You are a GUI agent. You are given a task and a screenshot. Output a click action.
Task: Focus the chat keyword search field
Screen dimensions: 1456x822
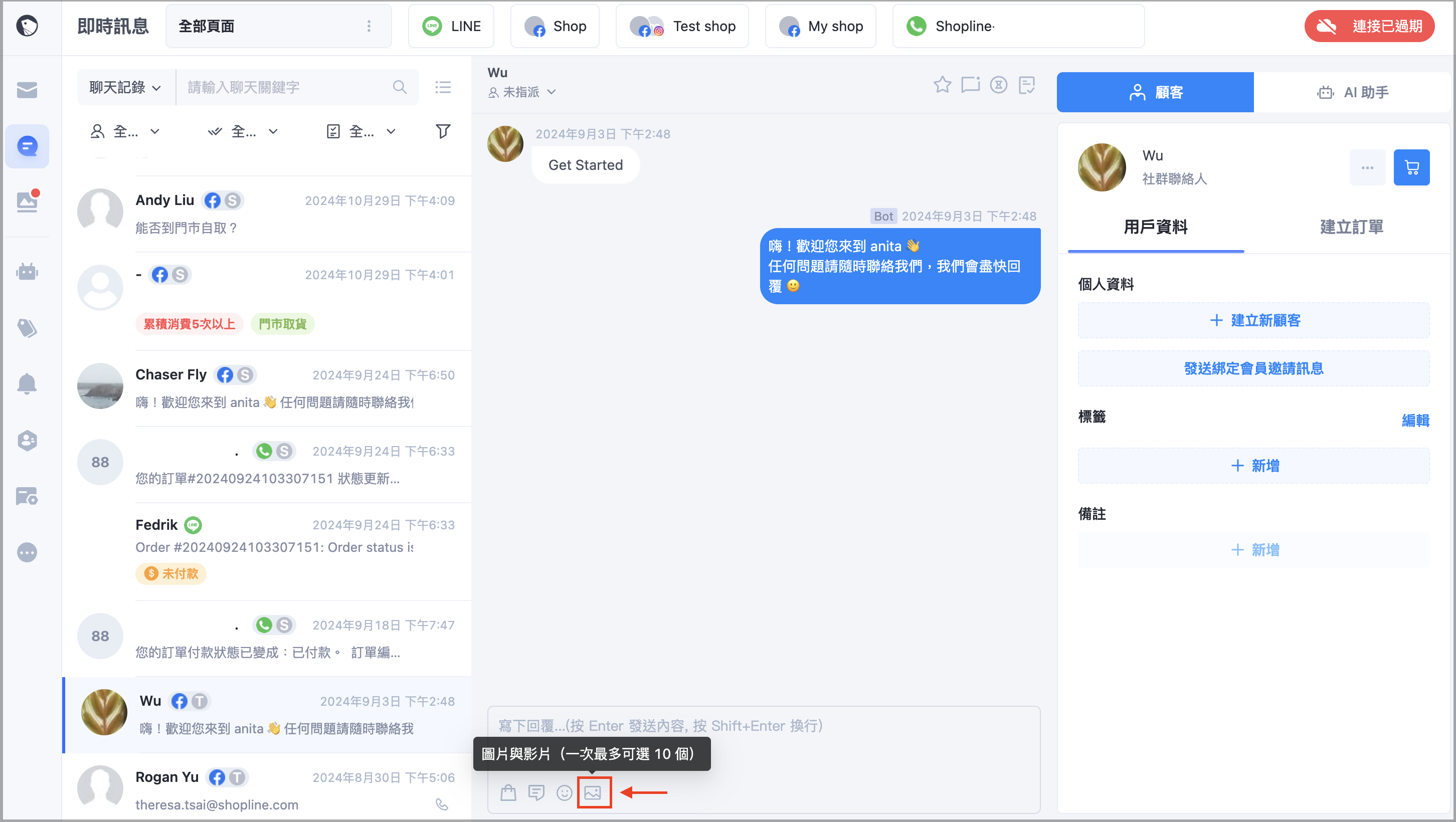297,87
